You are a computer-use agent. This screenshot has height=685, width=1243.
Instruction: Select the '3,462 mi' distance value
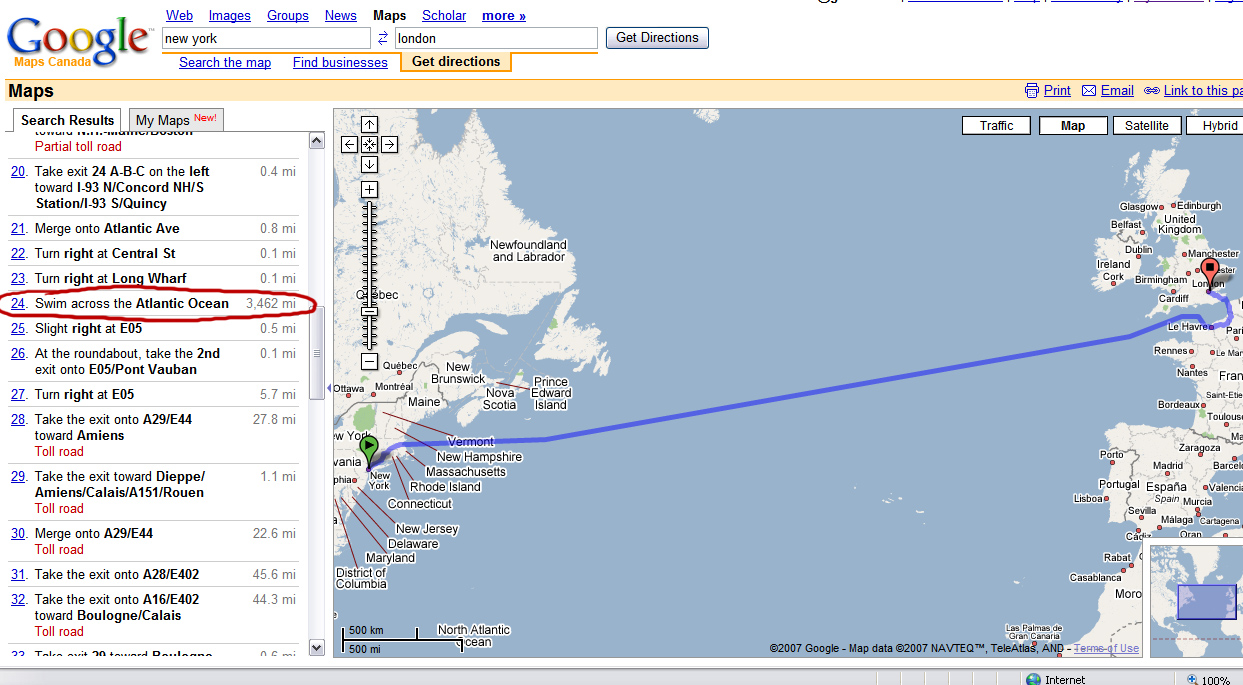[x=270, y=303]
